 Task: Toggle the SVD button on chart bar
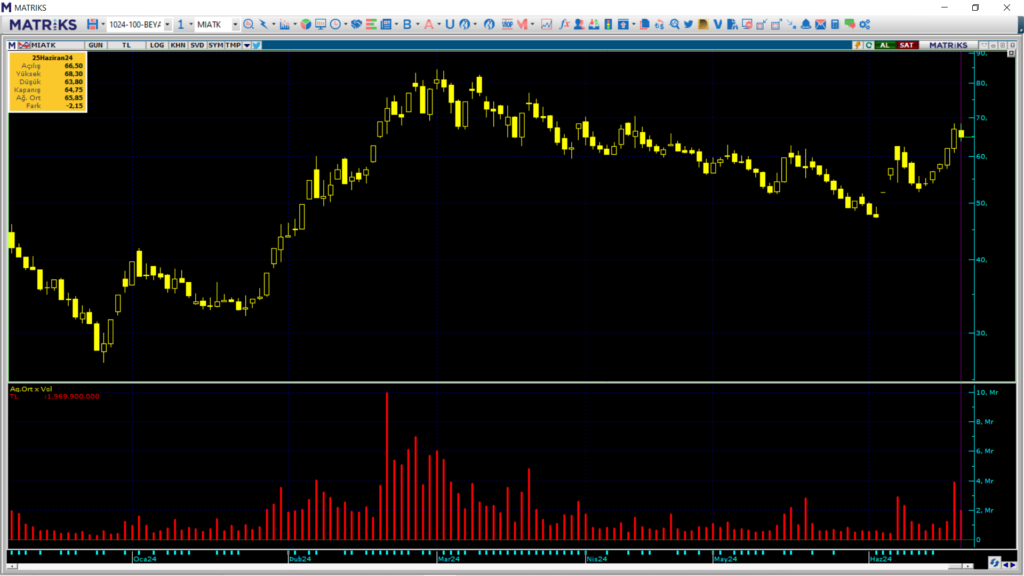pos(197,45)
